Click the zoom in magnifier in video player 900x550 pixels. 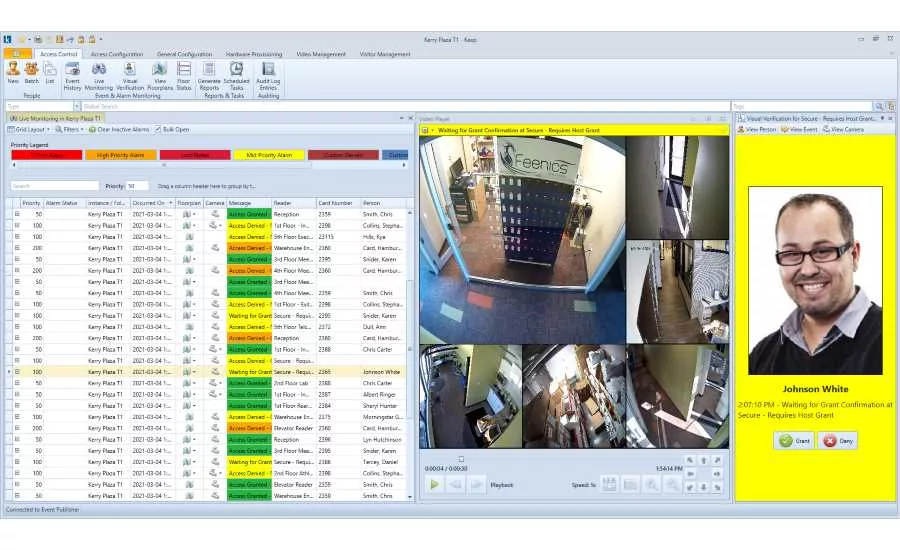coord(651,485)
